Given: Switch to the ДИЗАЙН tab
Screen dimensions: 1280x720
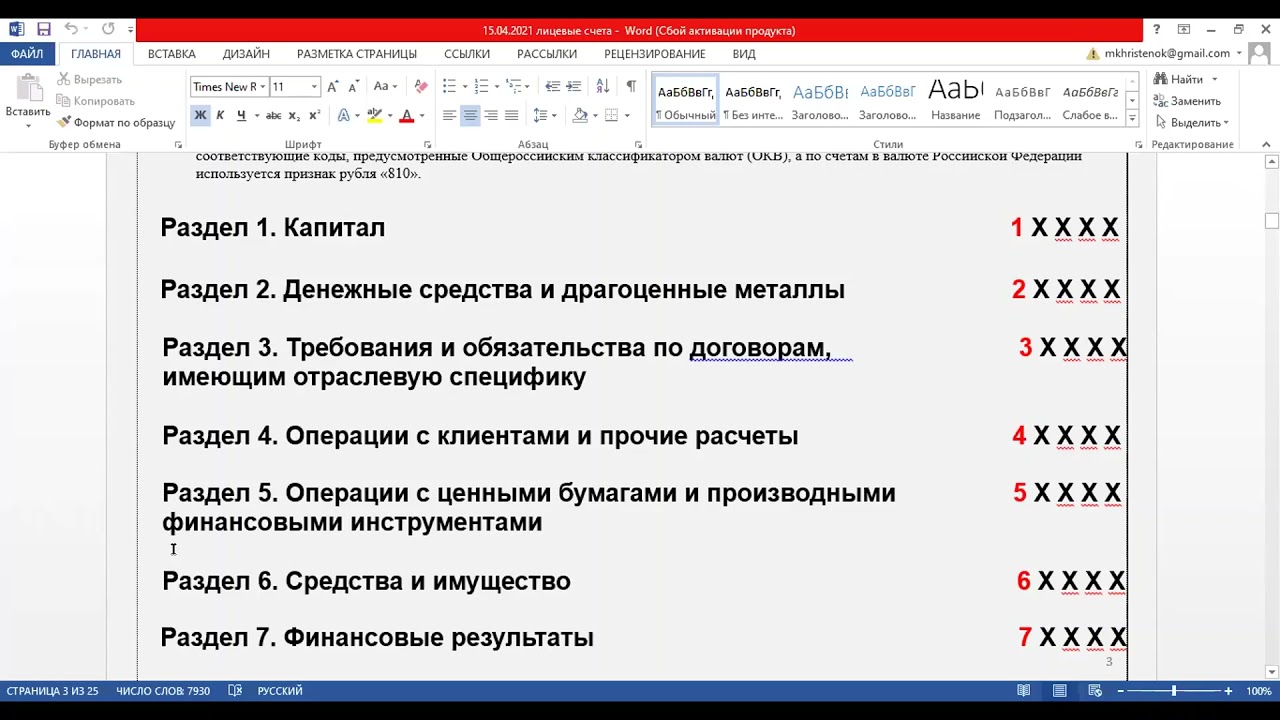Looking at the screenshot, I should (x=246, y=54).
